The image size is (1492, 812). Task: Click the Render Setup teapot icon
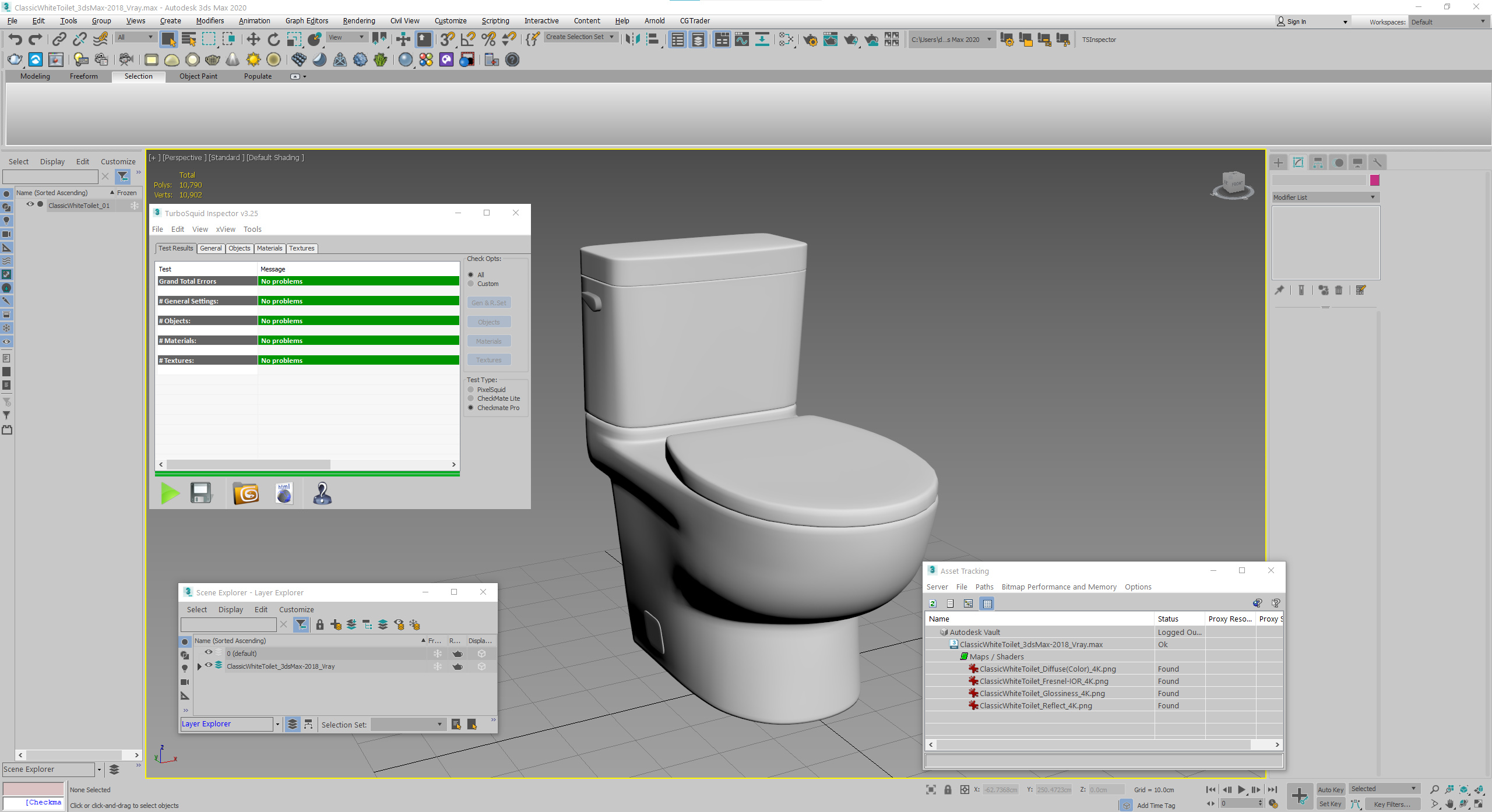click(x=810, y=40)
